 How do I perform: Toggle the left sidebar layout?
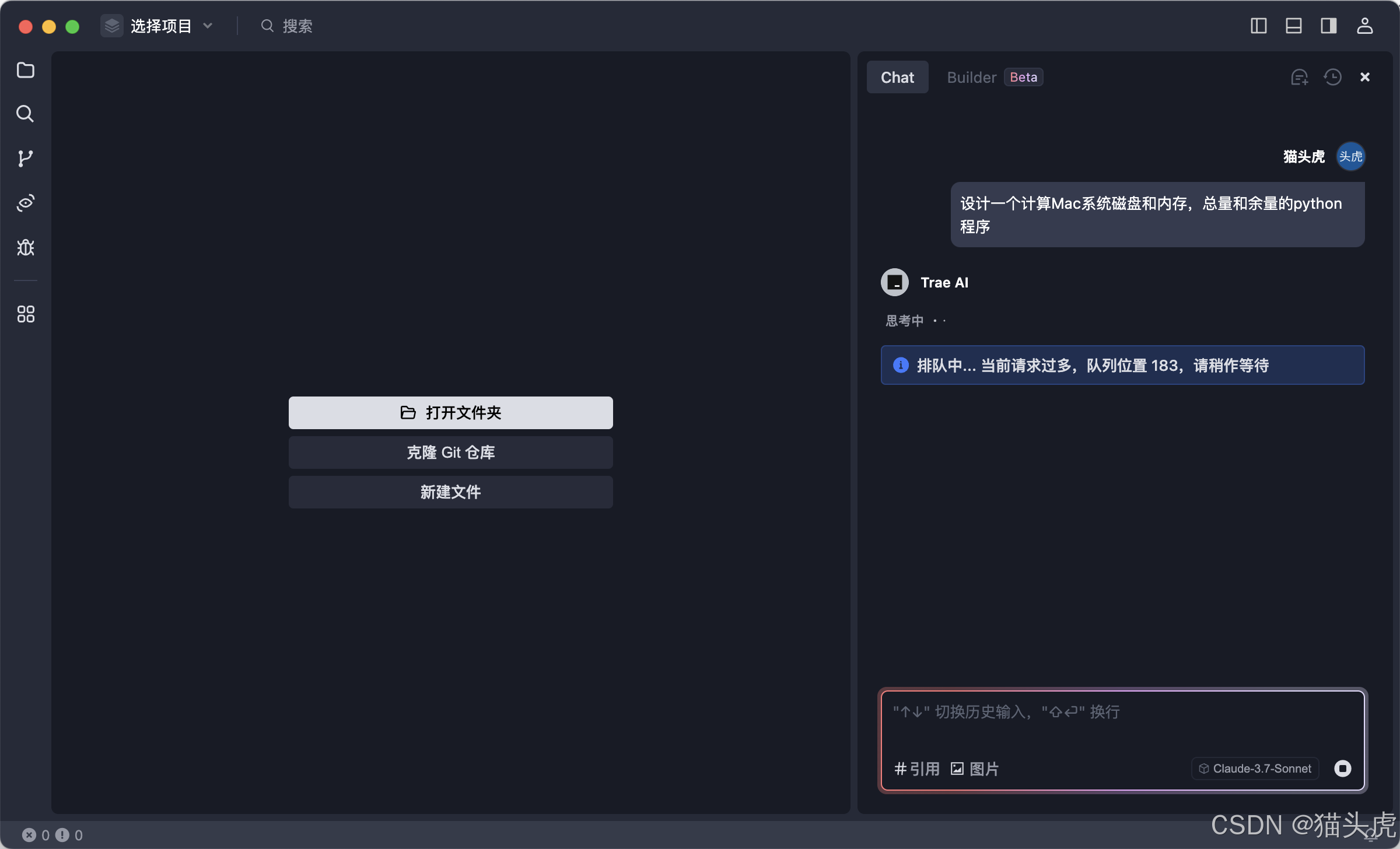(x=1258, y=26)
